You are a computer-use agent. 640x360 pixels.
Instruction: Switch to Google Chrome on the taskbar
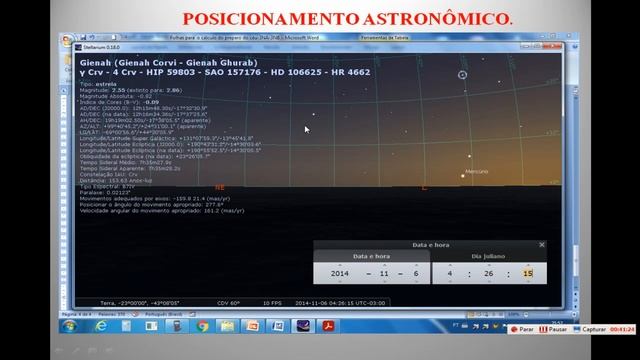[x=202, y=326]
